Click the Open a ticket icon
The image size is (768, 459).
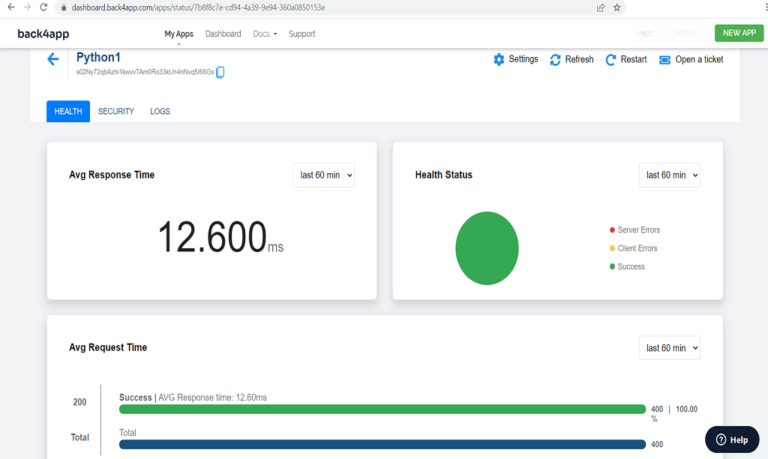pos(665,60)
